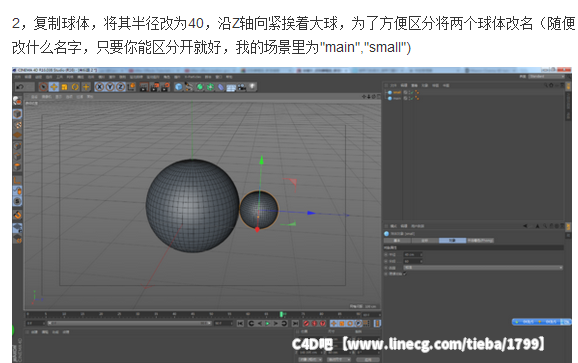Switch to the highlighted Object tab
This screenshot has height=363, width=578.
click(452, 240)
